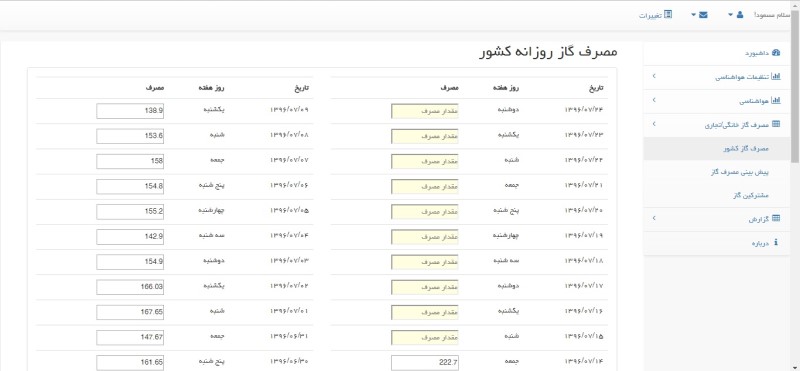Focus the consumption input for ۱۳۹۶/۰۷/۱۹
Screen dimensions: 800x371
pyautogui.click(x=424, y=237)
